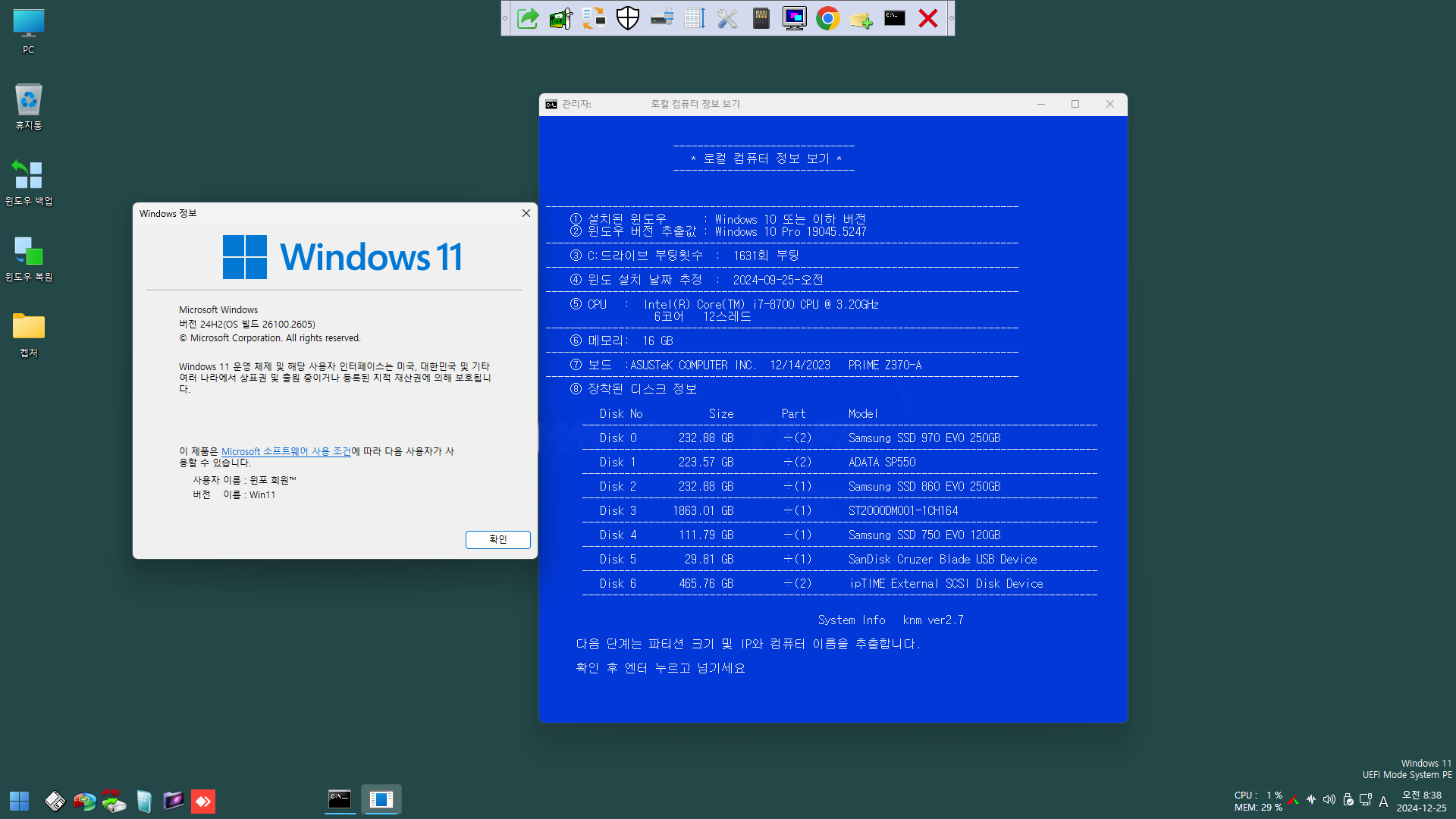Click the wrench and screwdriver tools icon
The height and width of the screenshot is (819, 1456).
pyautogui.click(x=728, y=18)
